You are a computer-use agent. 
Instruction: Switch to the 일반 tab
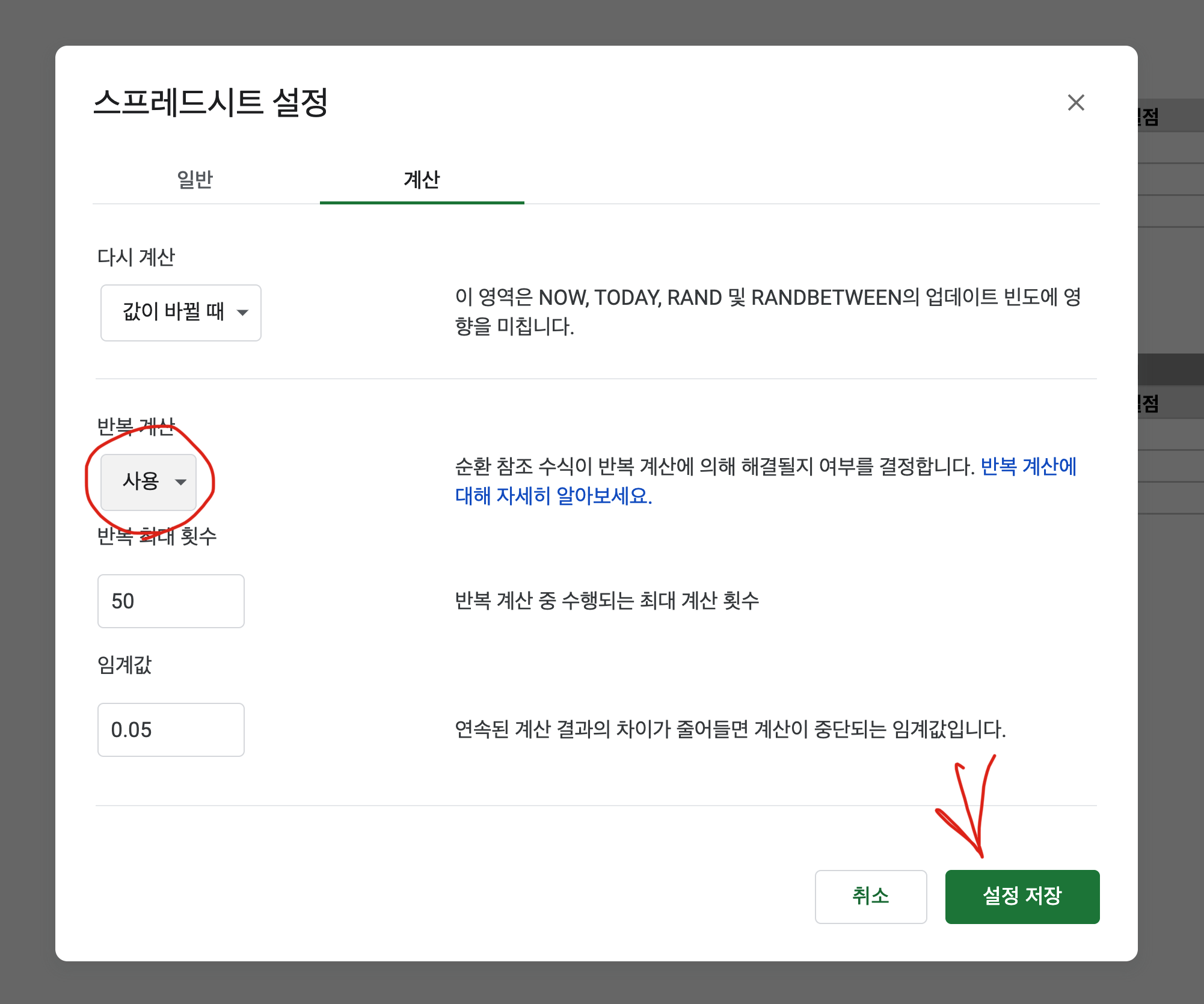(195, 180)
